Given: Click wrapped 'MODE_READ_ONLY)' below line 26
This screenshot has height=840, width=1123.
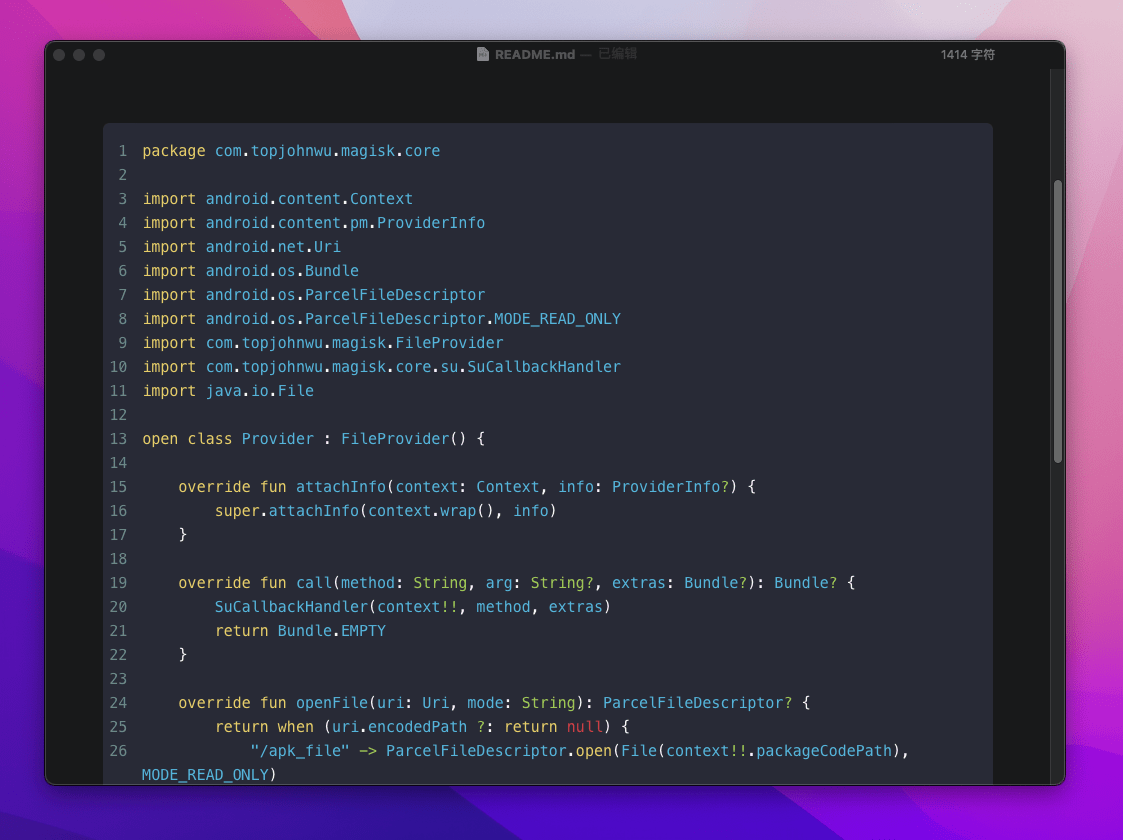Looking at the screenshot, I should (209, 775).
